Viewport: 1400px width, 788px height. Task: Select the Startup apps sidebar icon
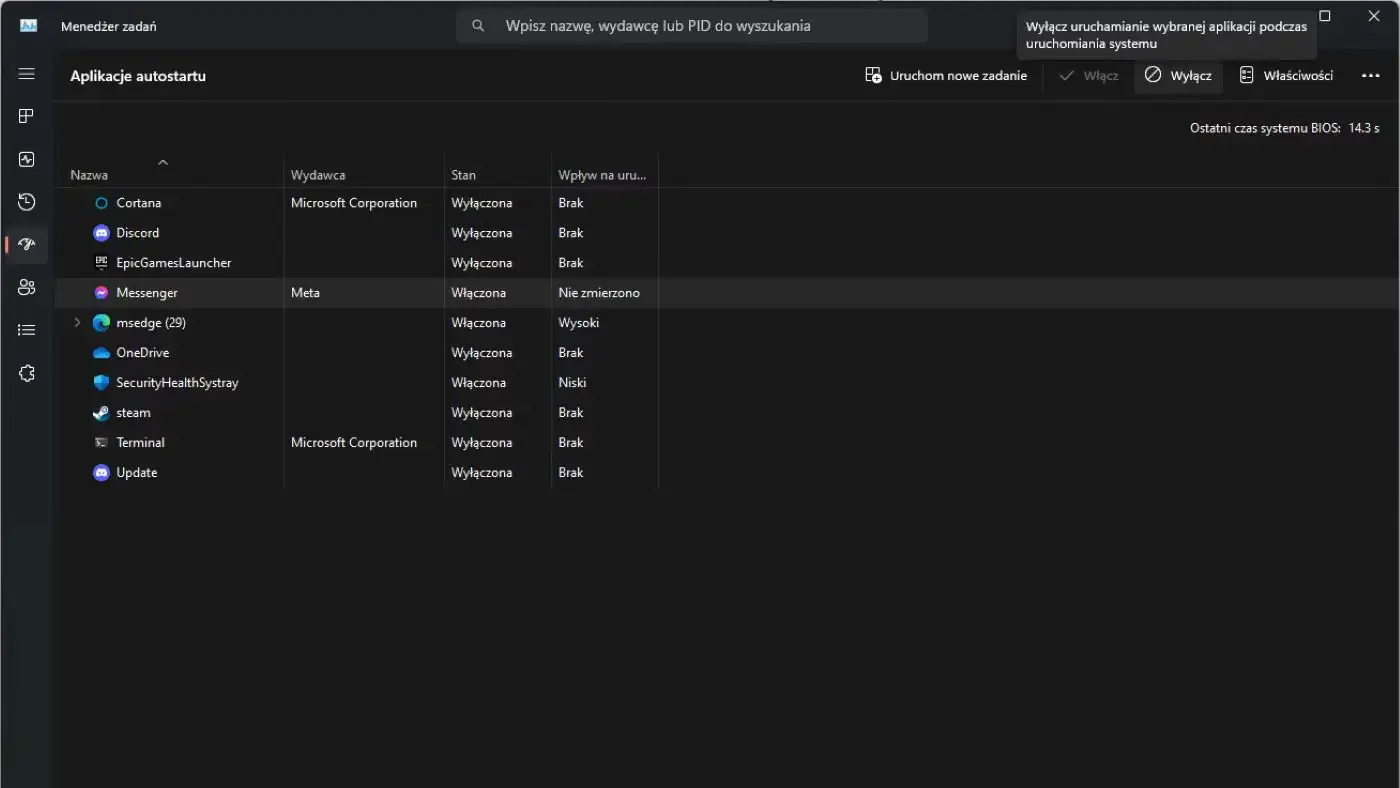27,244
